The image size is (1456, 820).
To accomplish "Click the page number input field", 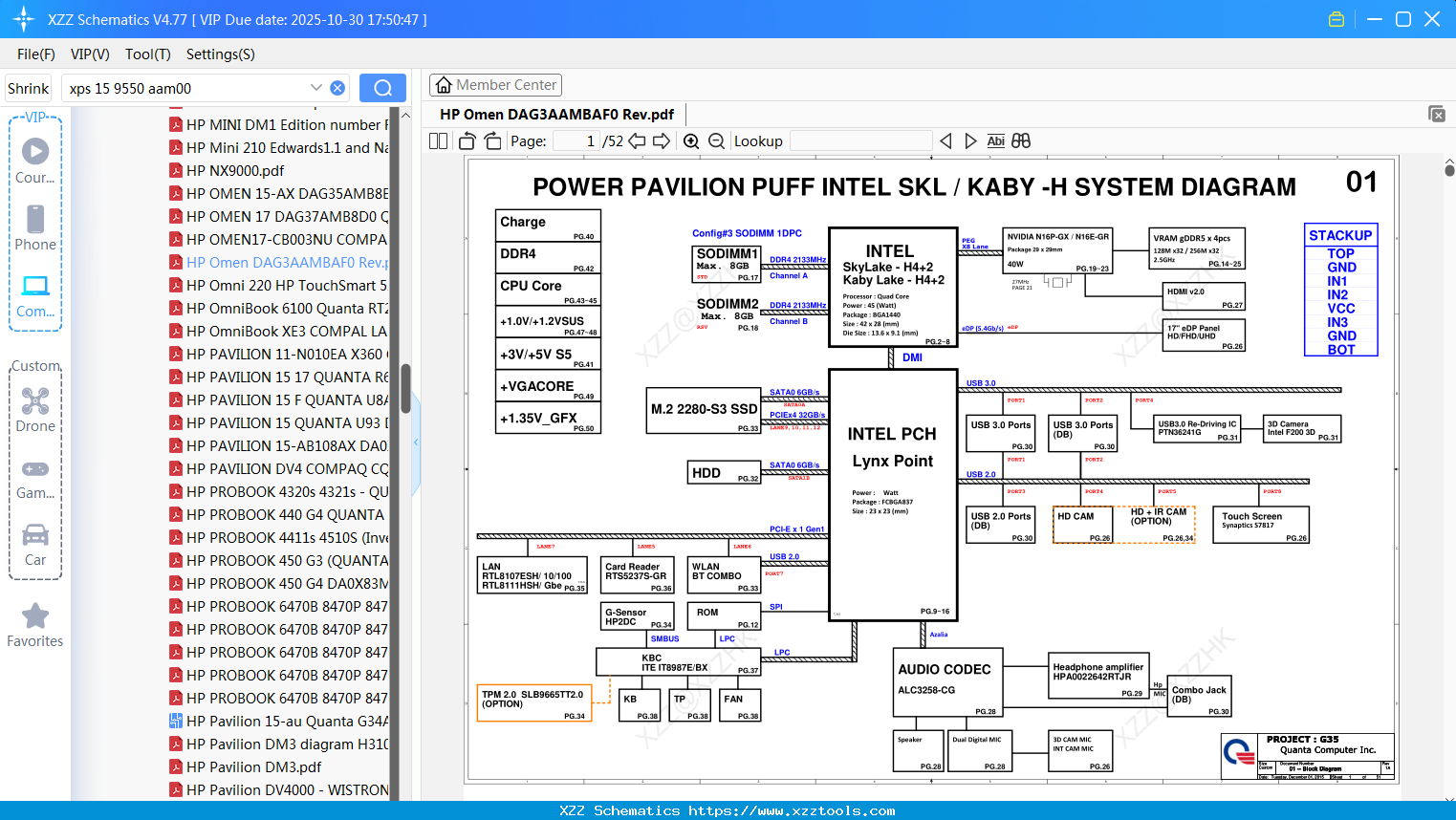I will (x=577, y=141).
